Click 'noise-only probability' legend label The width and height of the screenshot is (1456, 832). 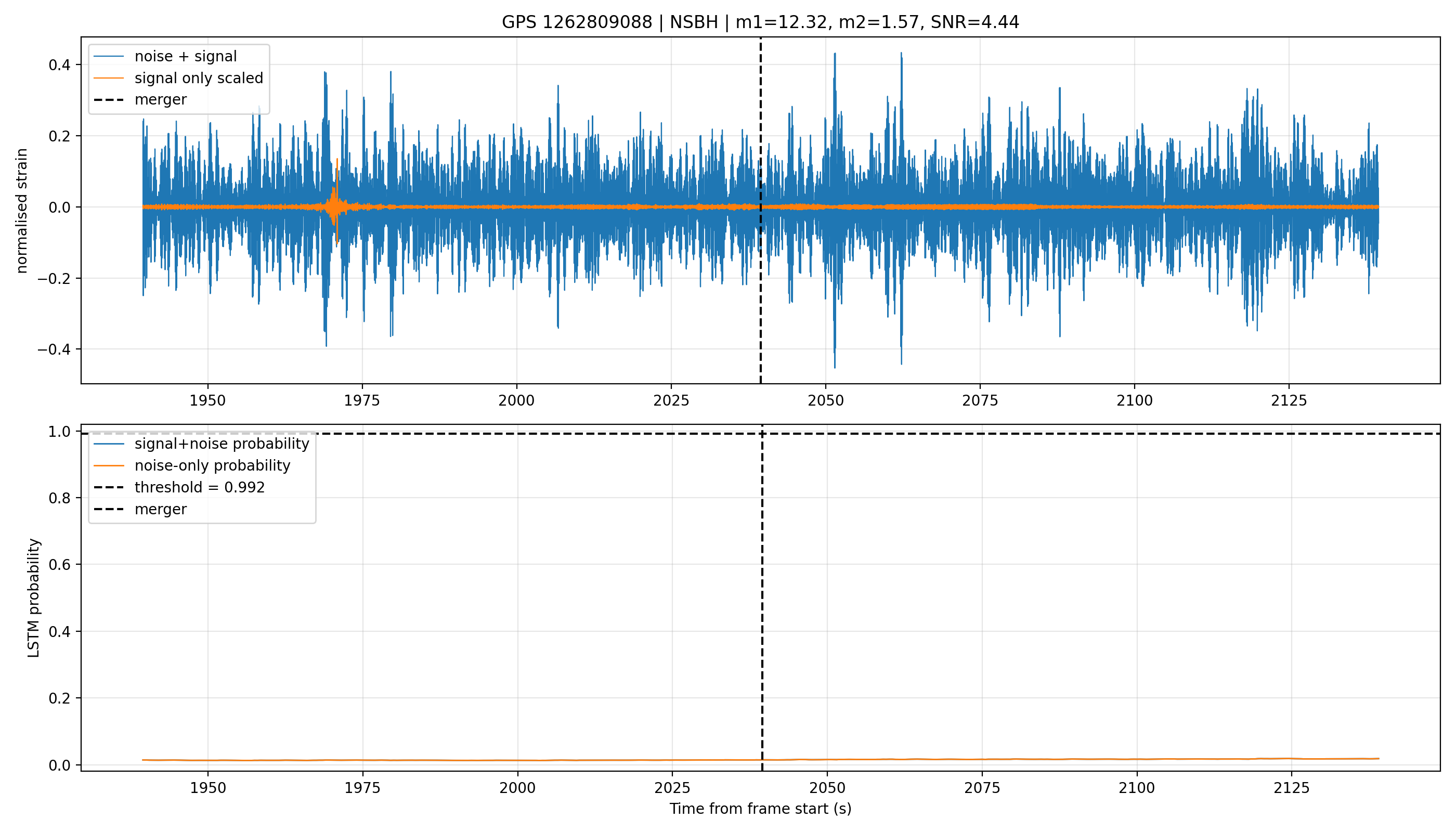tap(213, 465)
